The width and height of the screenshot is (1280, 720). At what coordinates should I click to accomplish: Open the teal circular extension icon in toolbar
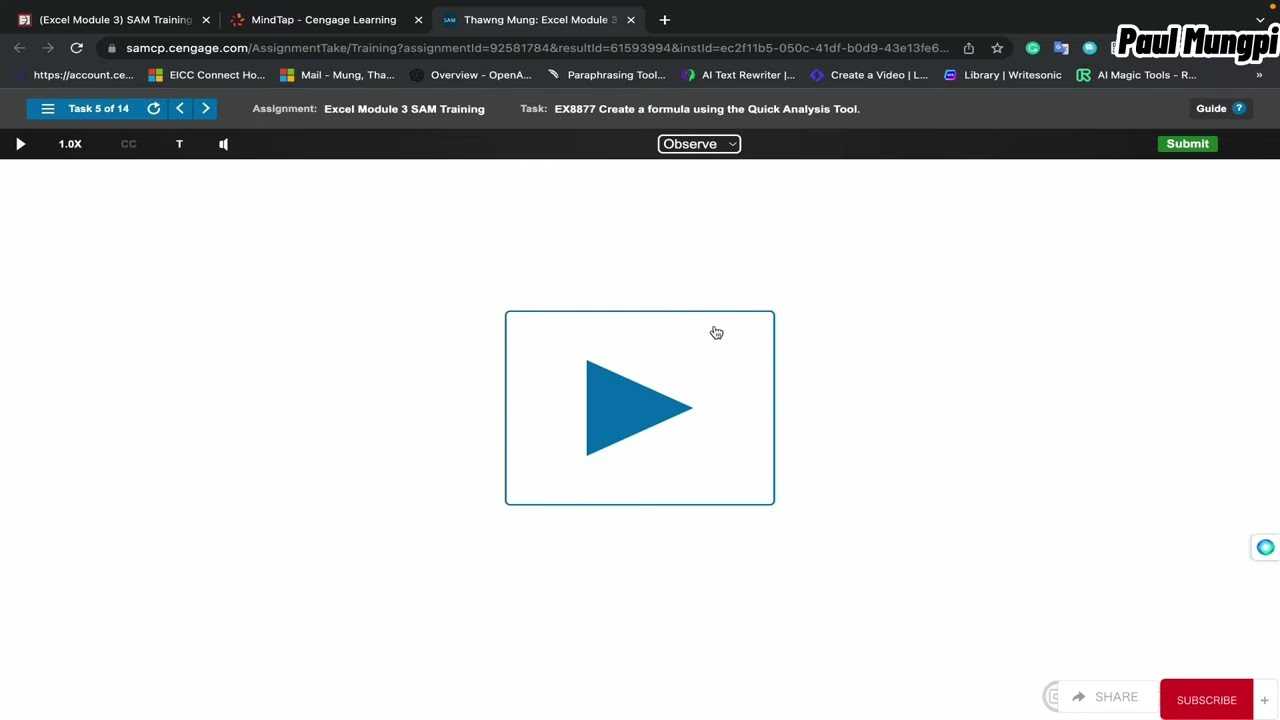pyautogui.click(x=1090, y=48)
